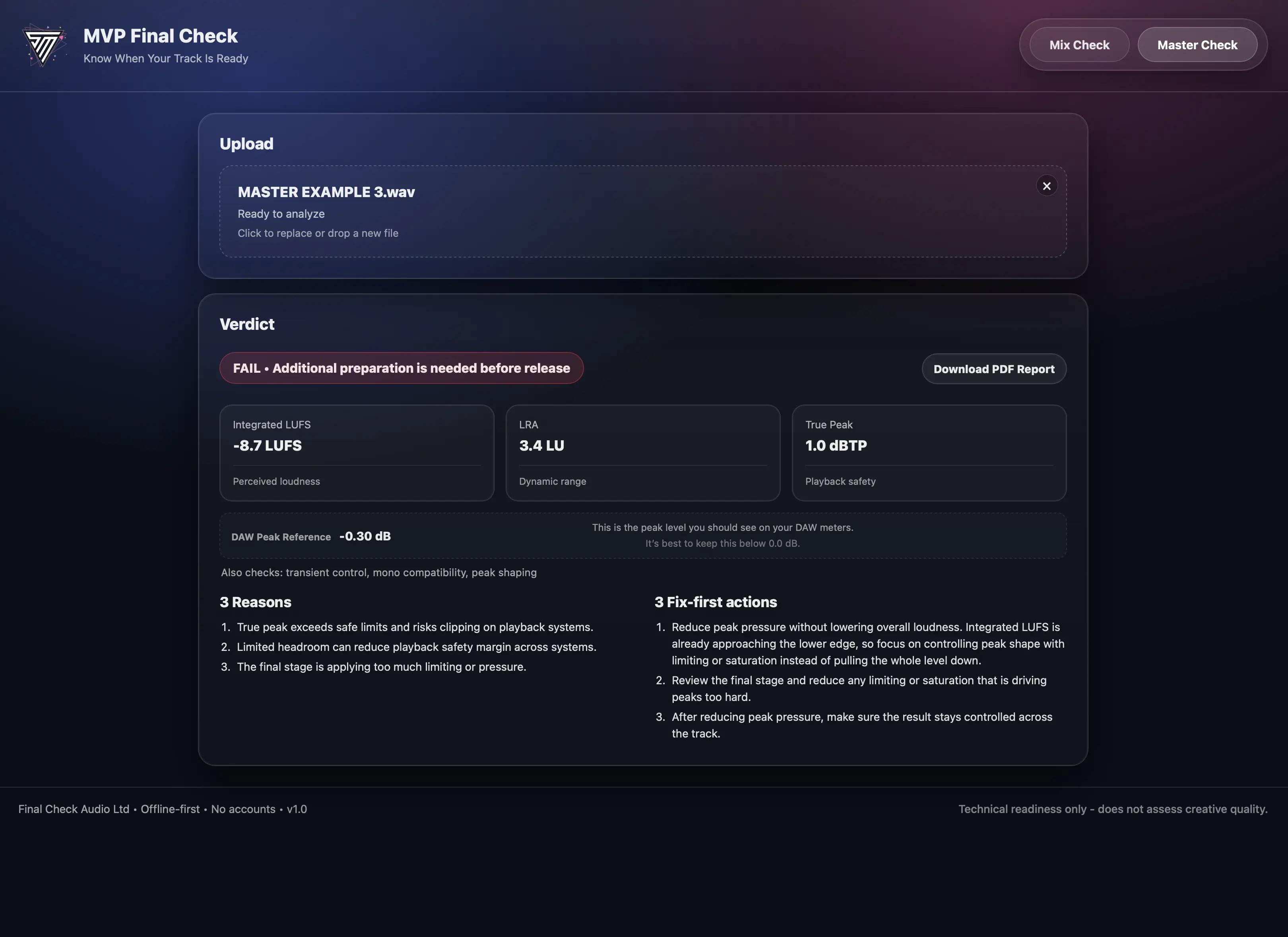This screenshot has height=937, width=1288.
Task: Remove uploaded file with X icon
Action: [x=1046, y=186]
